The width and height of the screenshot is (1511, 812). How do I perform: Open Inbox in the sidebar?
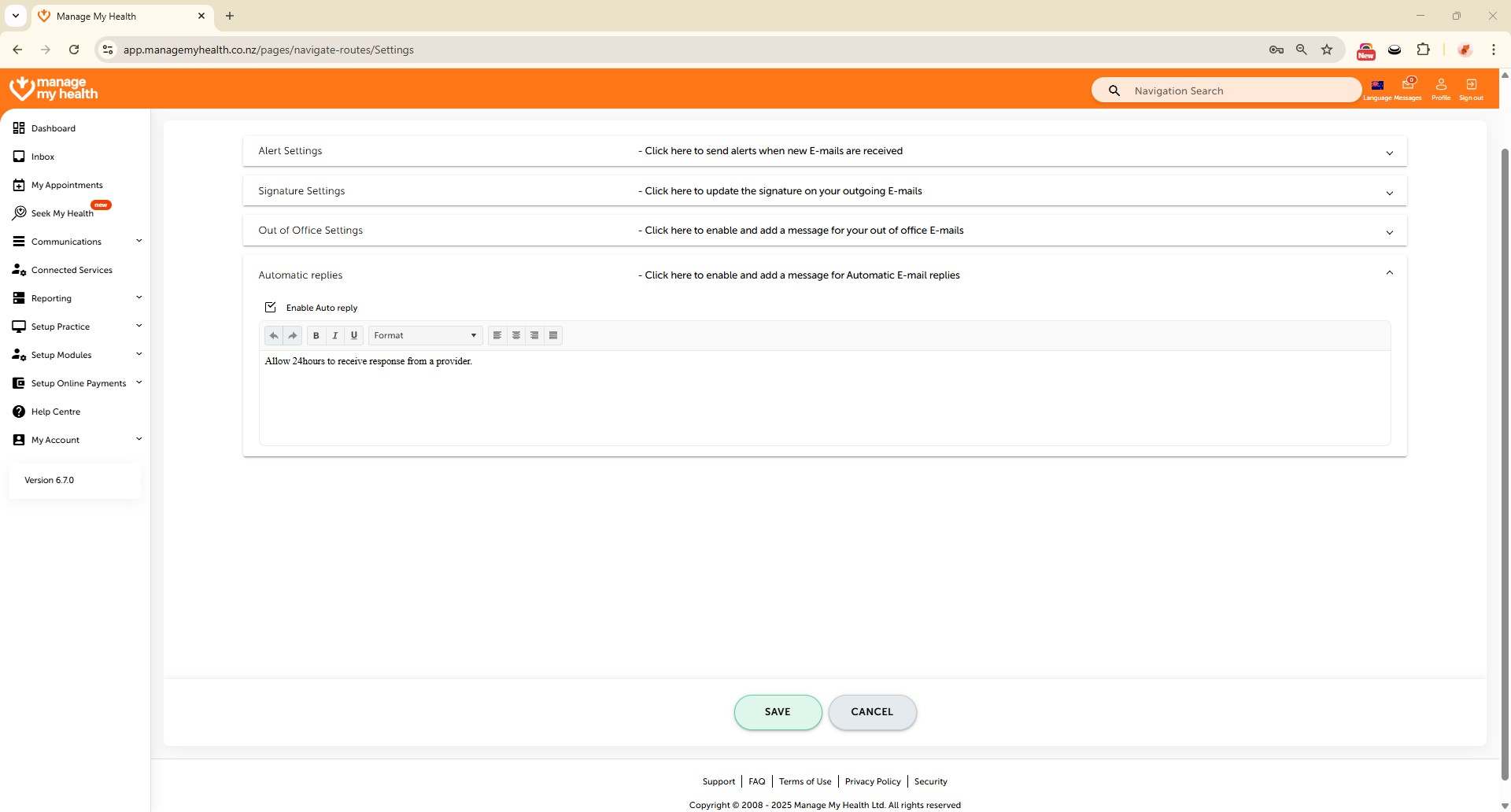[x=43, y=157]
